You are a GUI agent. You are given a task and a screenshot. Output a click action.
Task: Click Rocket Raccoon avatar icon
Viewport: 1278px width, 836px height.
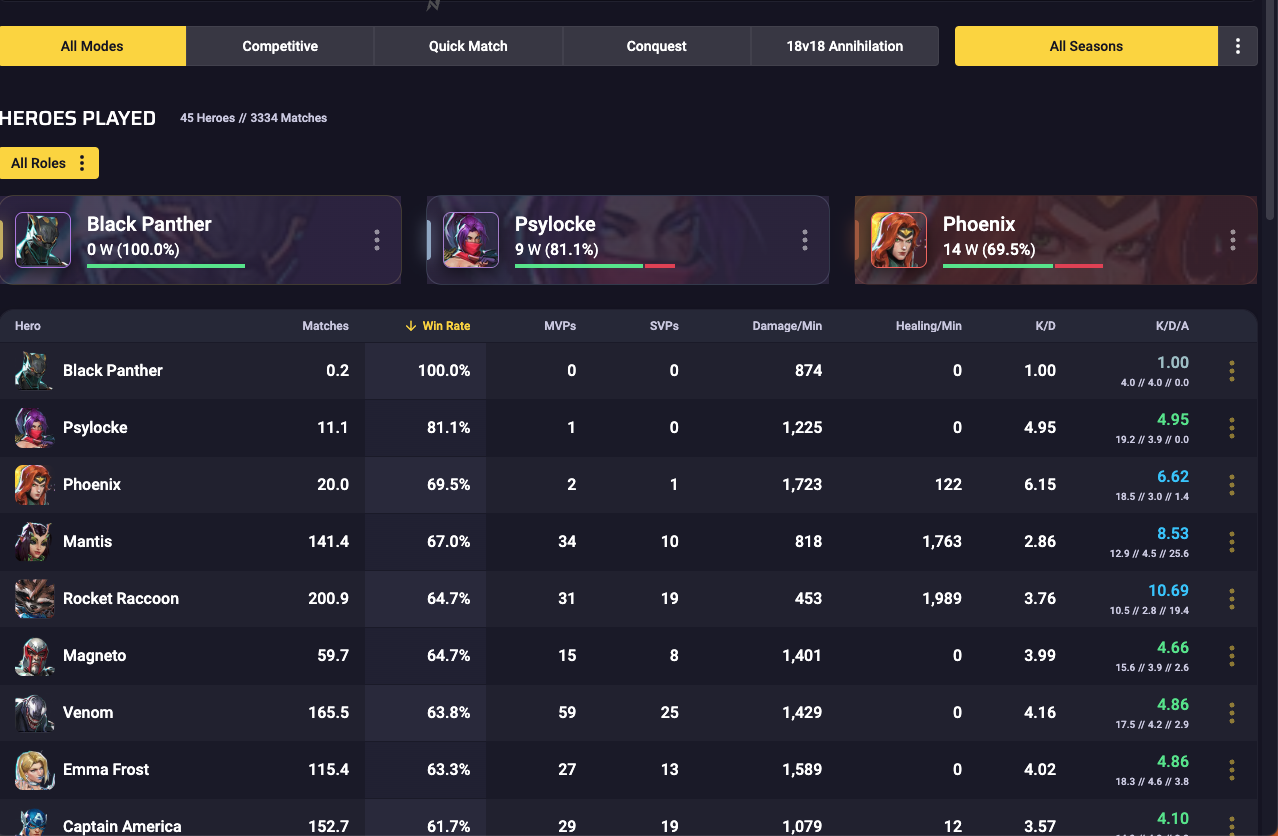[34, 599]
